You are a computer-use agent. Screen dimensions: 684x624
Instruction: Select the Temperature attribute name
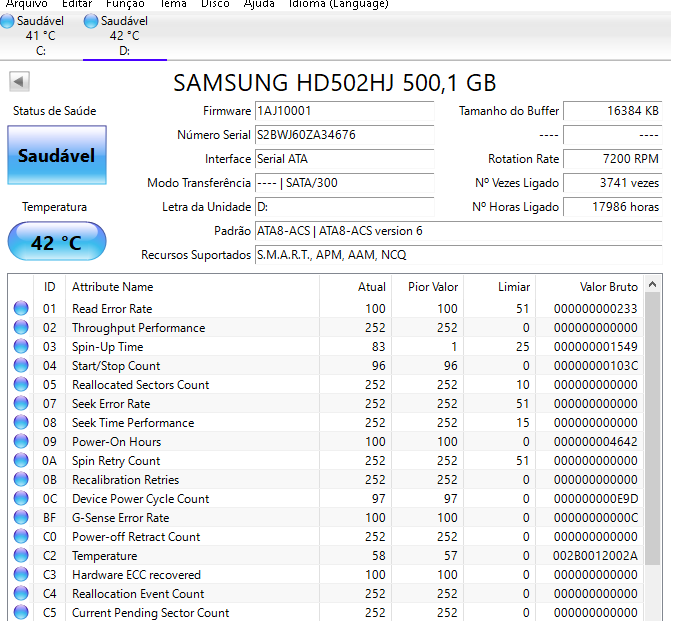click(x=105, y=556)
